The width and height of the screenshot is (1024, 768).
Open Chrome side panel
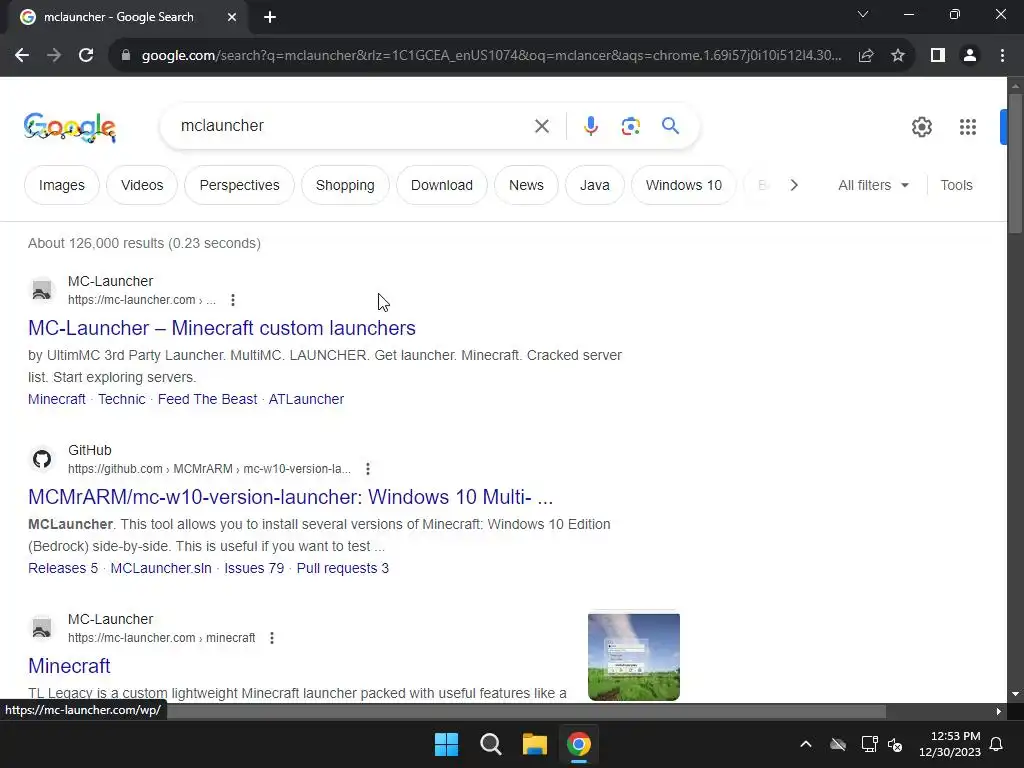938,56
